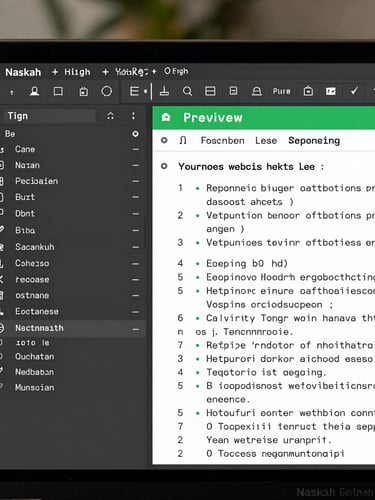
Task: Click the icon beside Sacankuh row
Action: (2, 247)
